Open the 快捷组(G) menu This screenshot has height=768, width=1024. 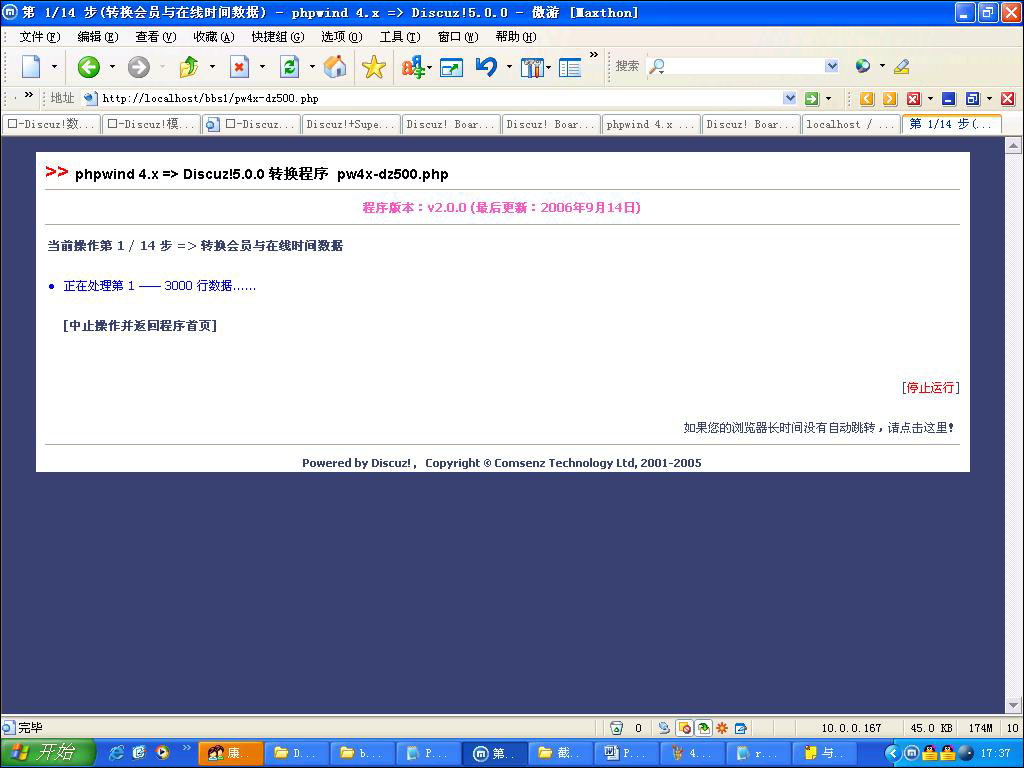pyautogui.click(x=278, y=37)
